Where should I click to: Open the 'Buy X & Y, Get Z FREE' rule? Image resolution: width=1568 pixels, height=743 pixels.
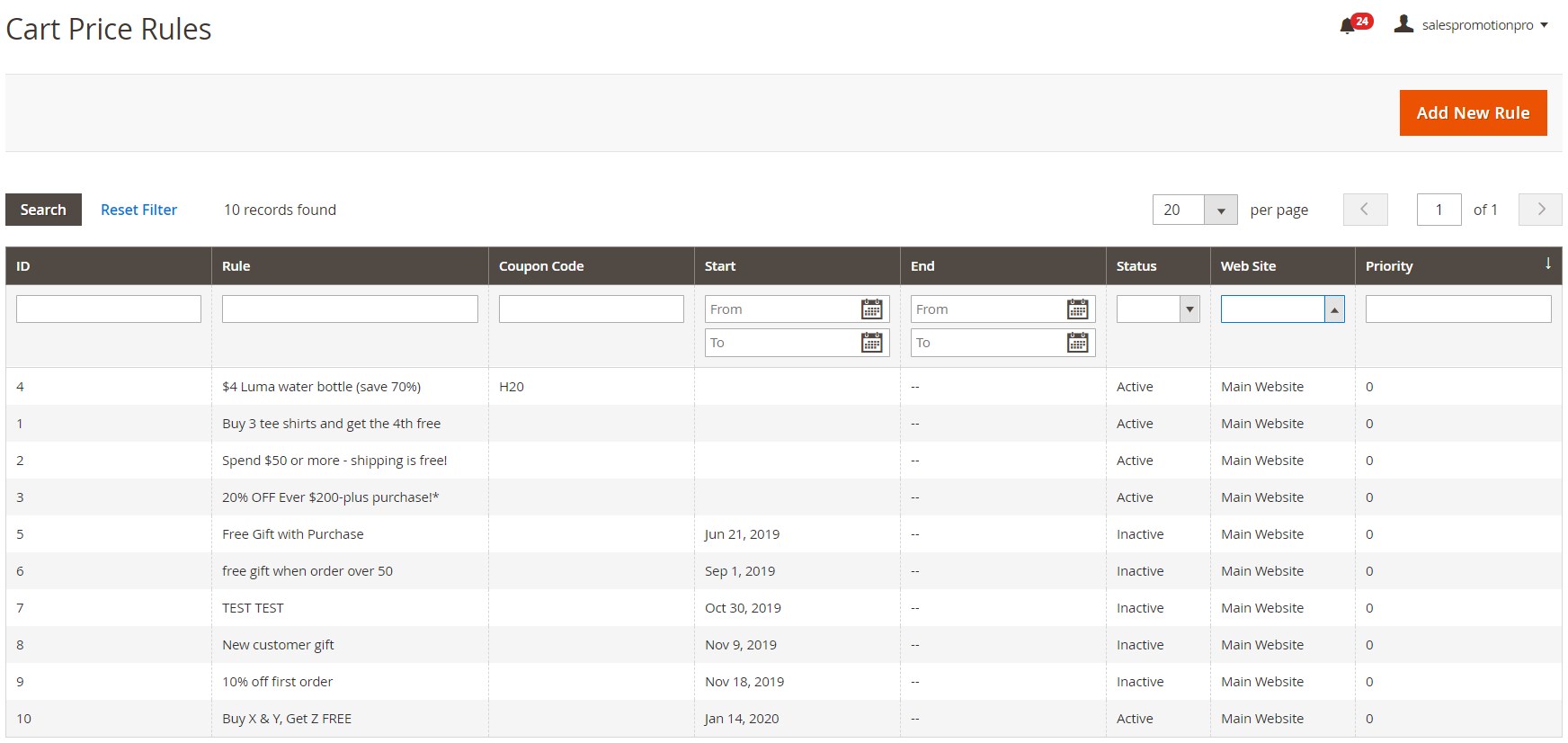tap(287, 719)
